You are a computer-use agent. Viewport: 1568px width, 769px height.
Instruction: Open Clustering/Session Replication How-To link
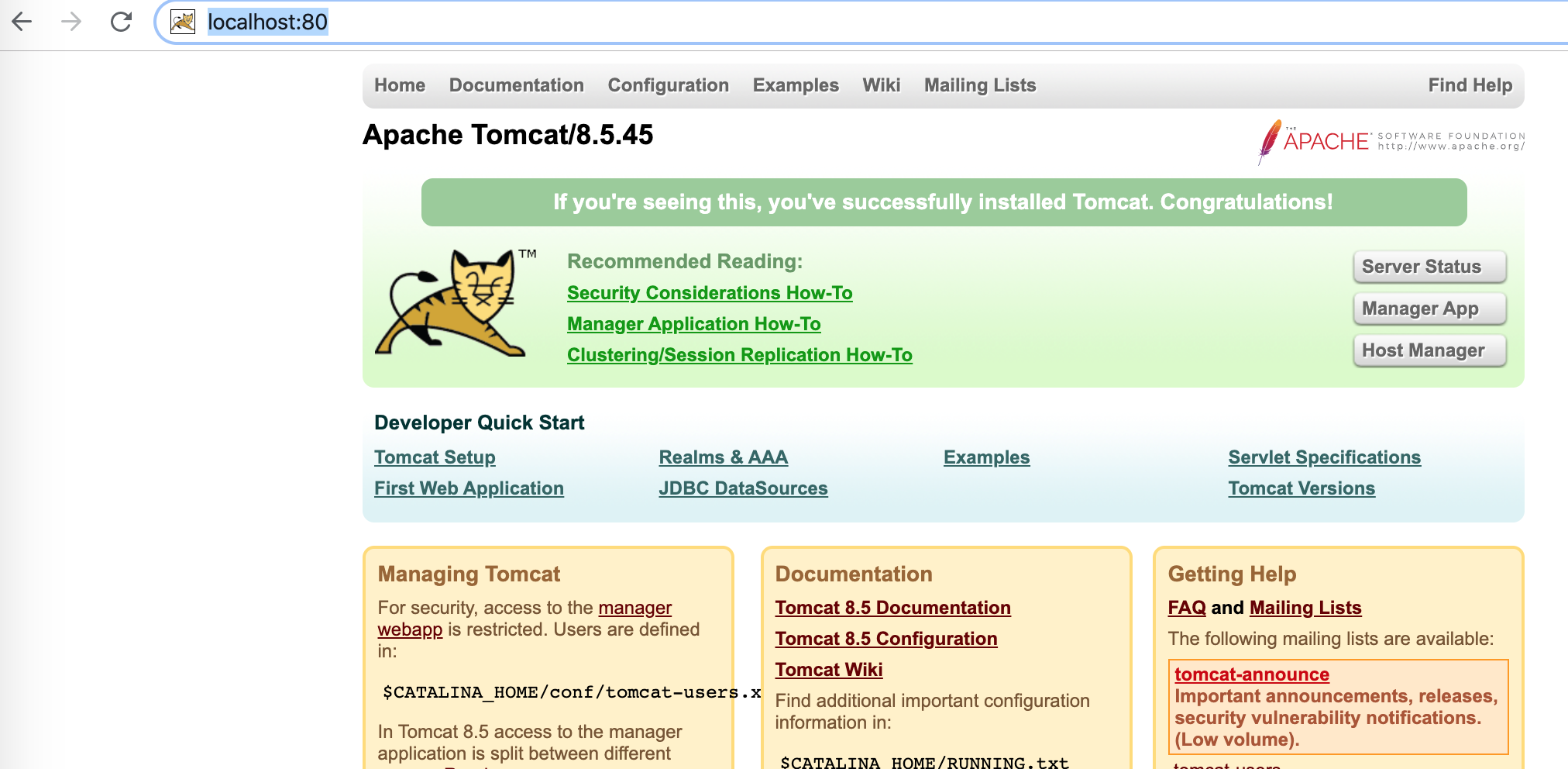(x=740, y=355)
